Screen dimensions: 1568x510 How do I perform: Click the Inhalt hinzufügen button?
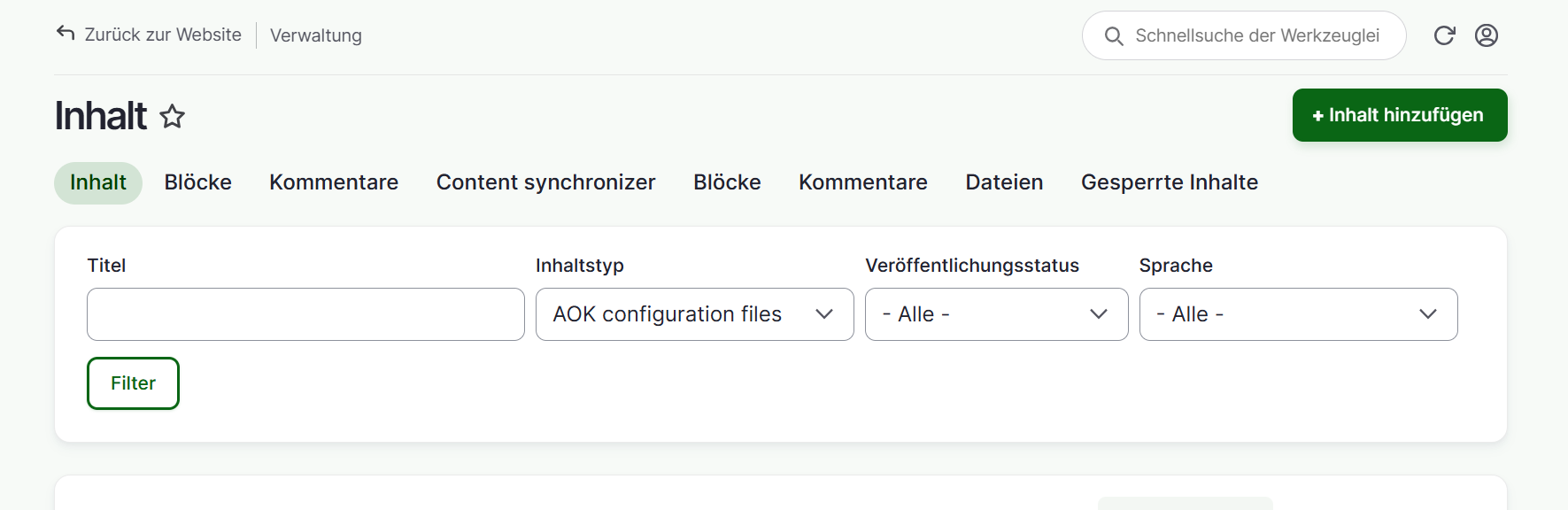[x=1399, y=115]
